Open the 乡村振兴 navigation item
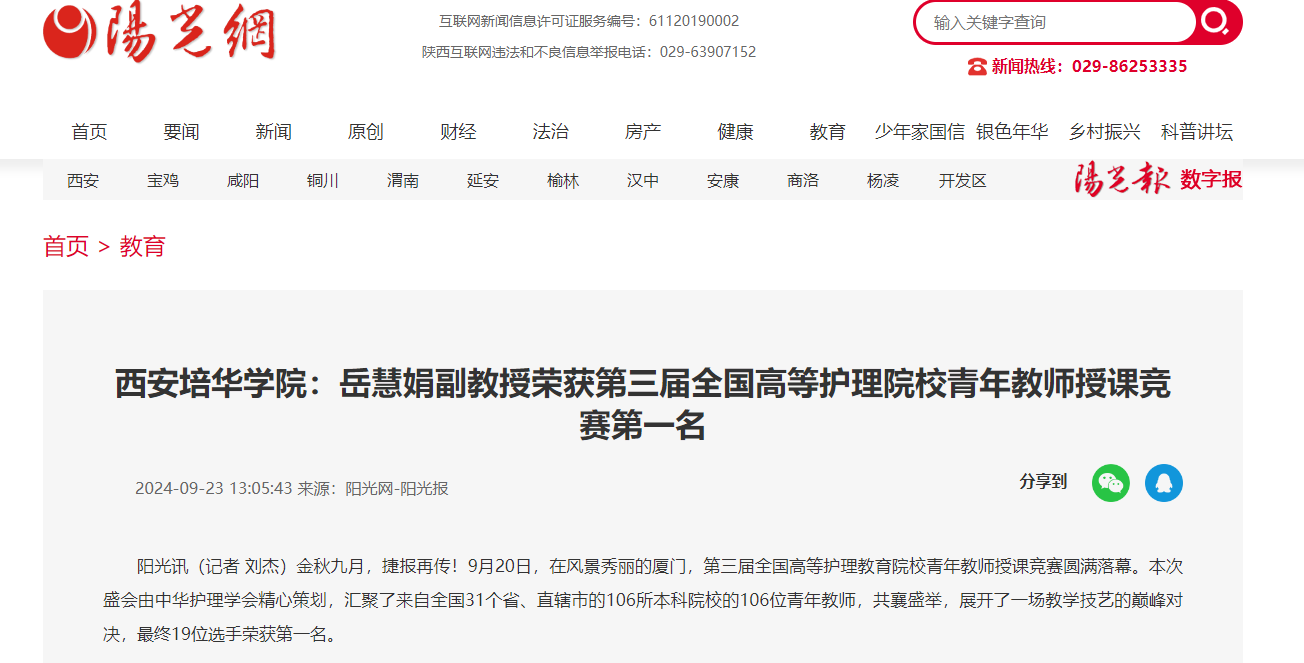This screenshot has height=663, width=1304. pyautogui.click(x=1104, y=132)
